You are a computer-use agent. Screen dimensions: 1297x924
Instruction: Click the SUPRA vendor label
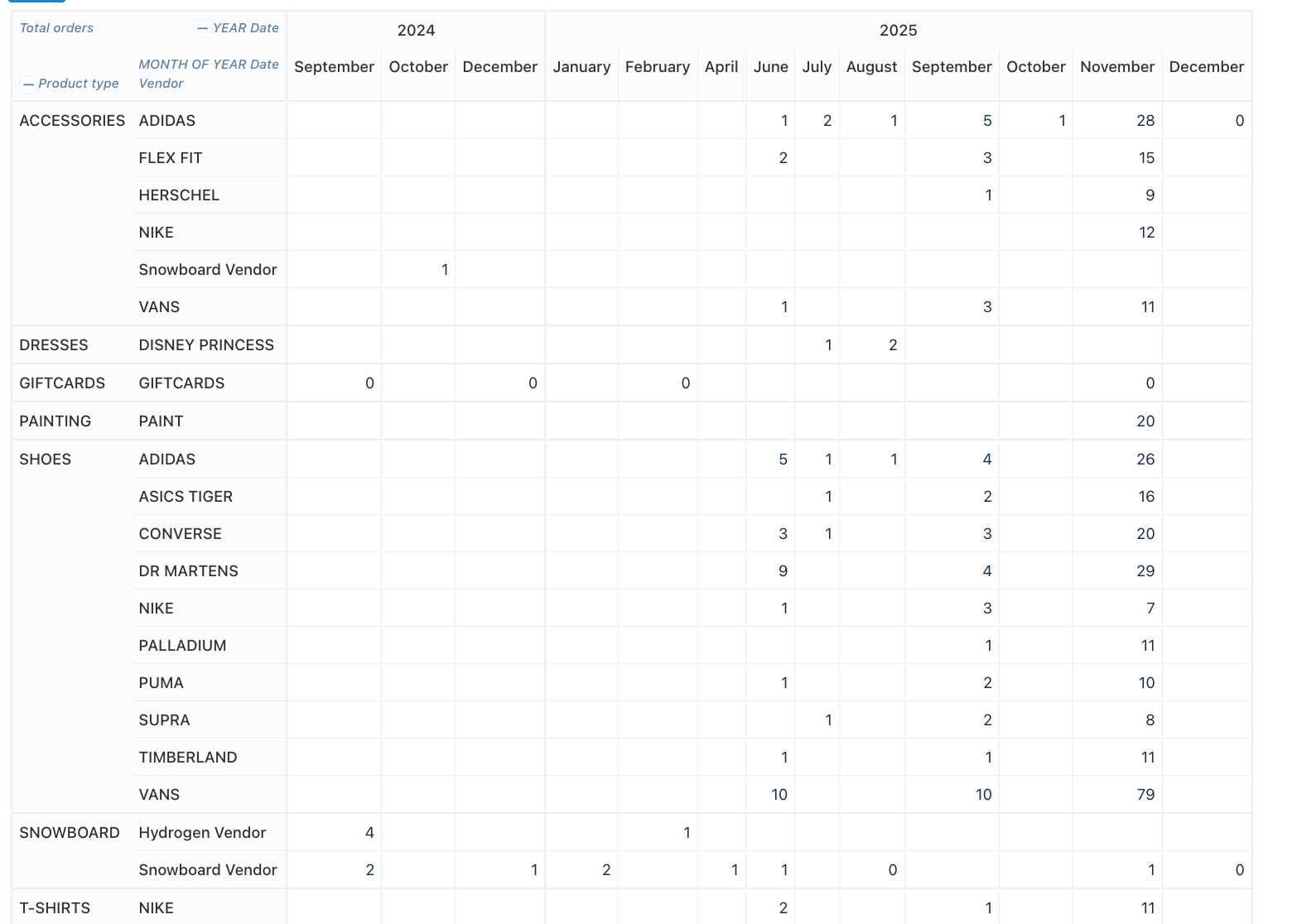[x=164, y=720]
